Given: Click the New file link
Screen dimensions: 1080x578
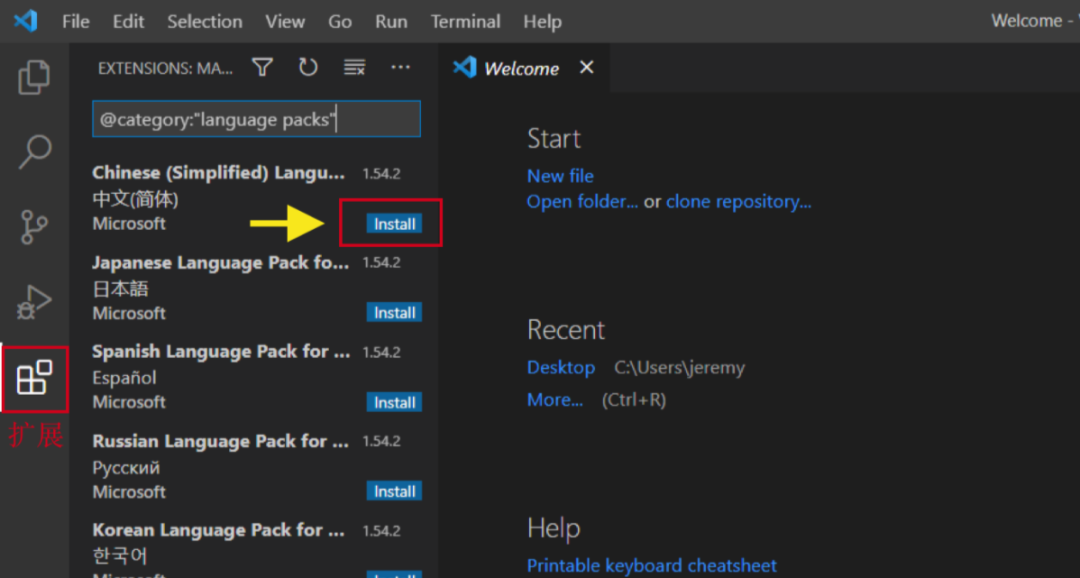Looking at the screenshot, I should [560, 176].
